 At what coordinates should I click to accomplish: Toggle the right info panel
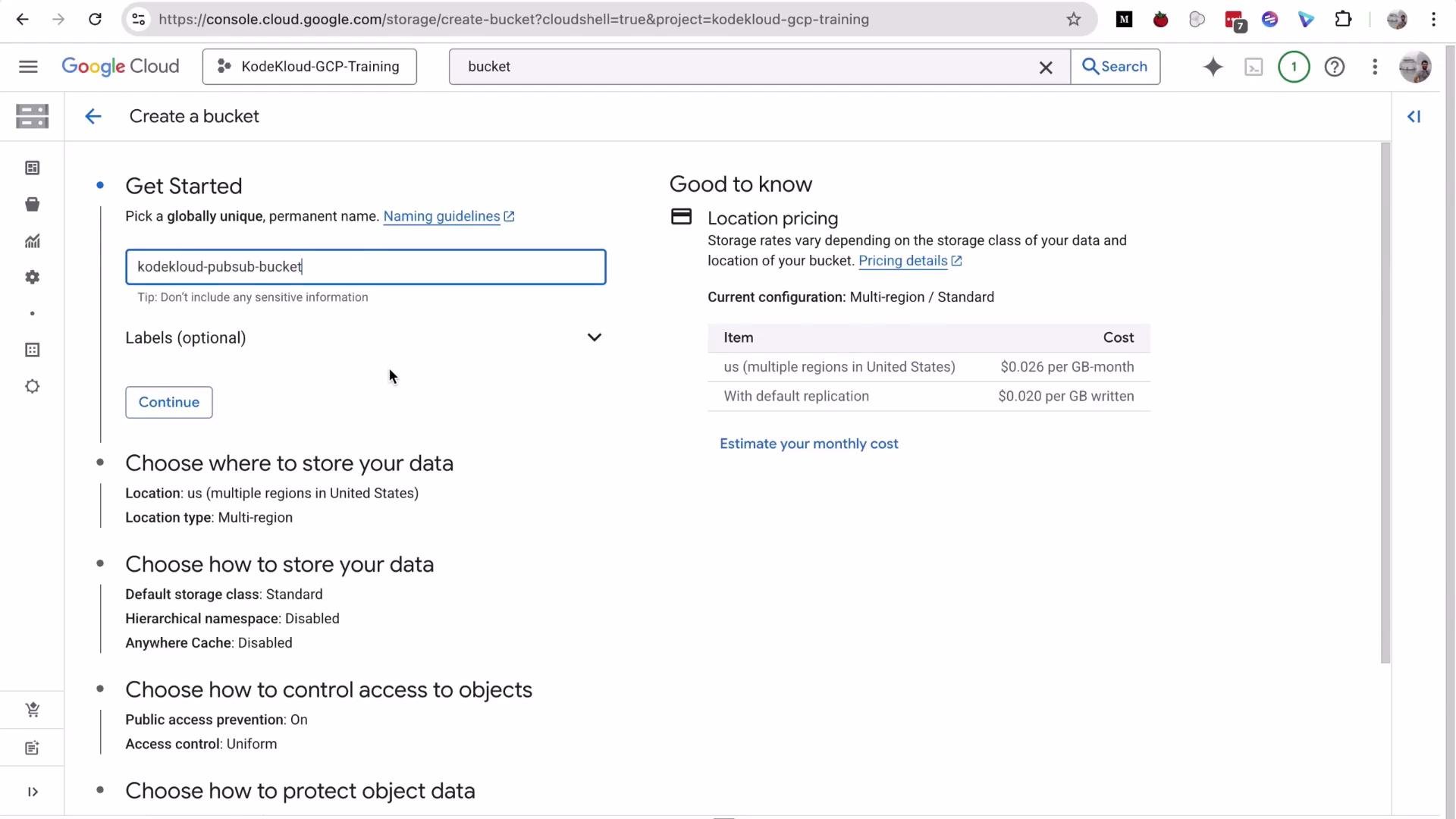(x=1414, y=116)
